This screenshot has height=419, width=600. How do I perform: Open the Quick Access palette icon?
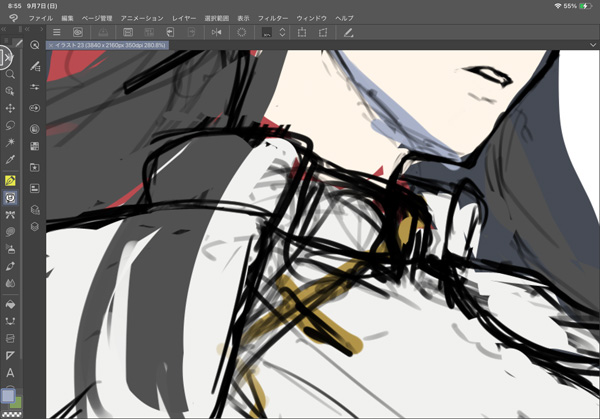(35, 45)
